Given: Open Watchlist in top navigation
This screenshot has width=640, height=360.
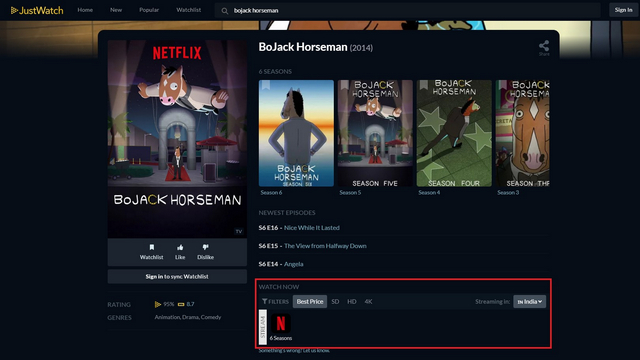Looking at the screenshot, I should (x=189, y=10).
